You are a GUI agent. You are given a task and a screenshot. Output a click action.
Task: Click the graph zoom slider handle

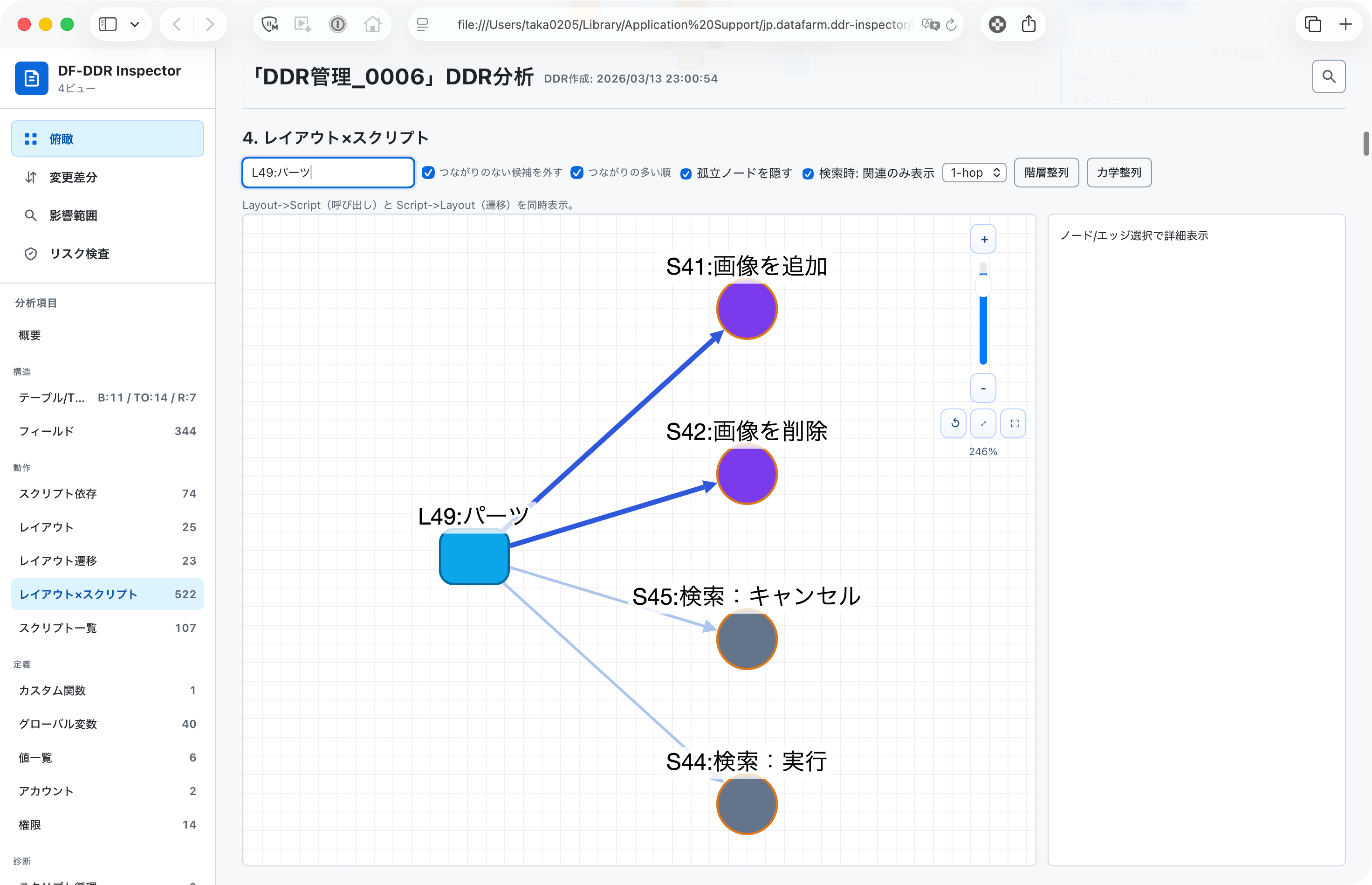tap(983, 286)
